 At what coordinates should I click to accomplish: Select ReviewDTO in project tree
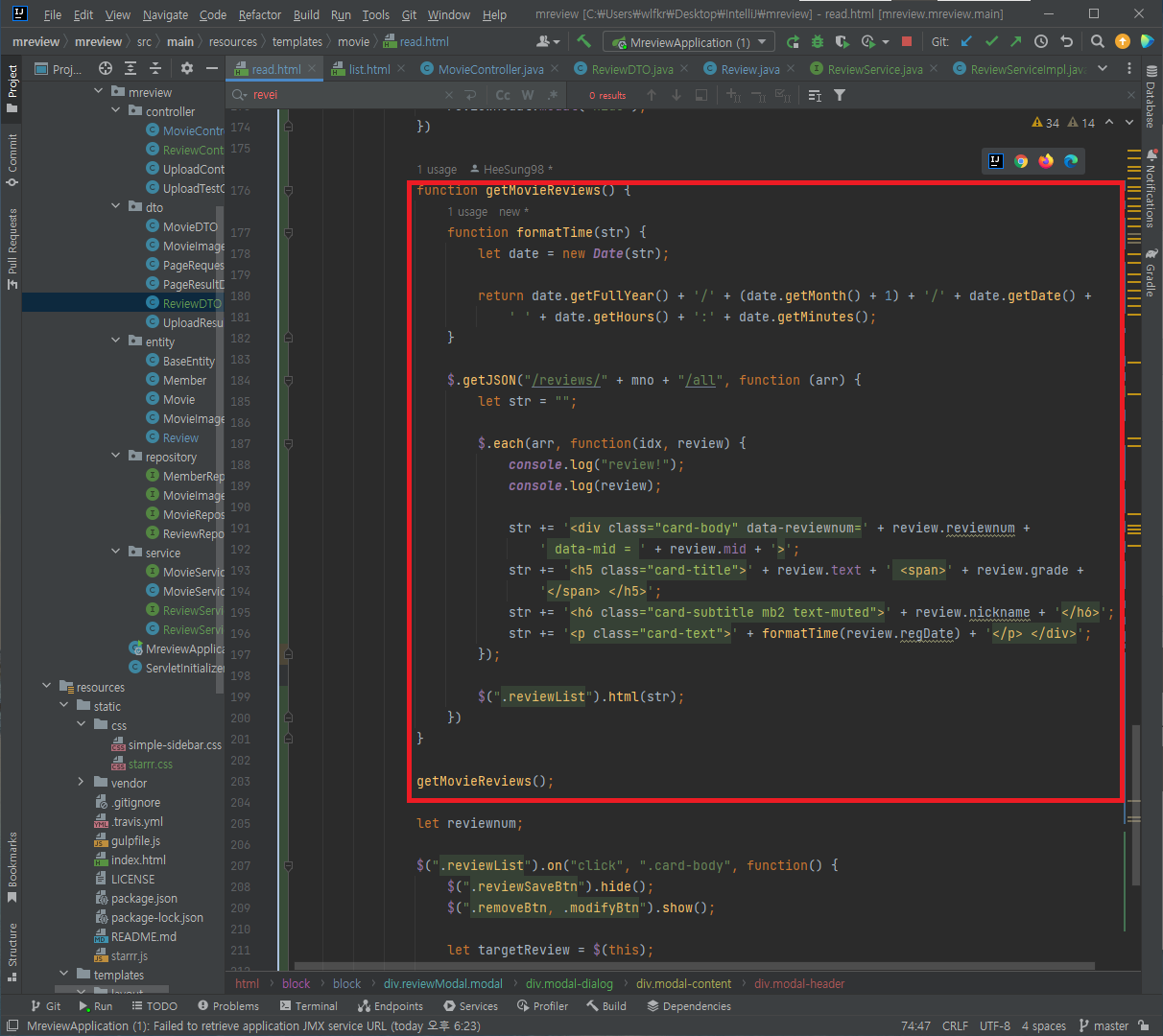point(123,303)
